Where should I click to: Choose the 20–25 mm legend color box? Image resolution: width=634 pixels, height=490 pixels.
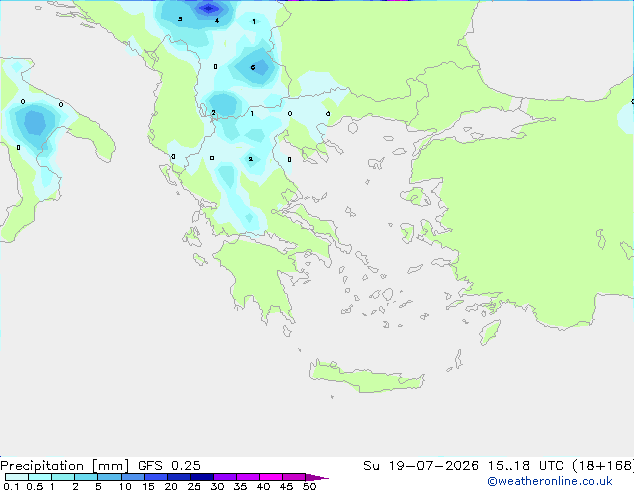click(x=179, y=477)
